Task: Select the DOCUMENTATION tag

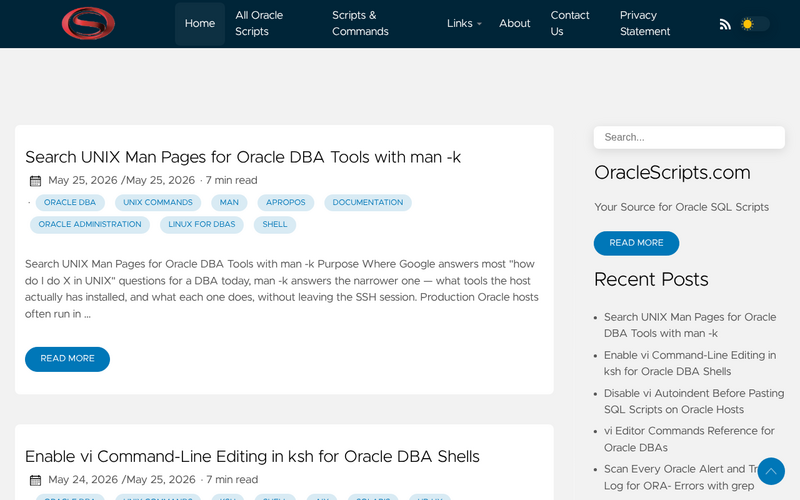Action: [368, 203]
